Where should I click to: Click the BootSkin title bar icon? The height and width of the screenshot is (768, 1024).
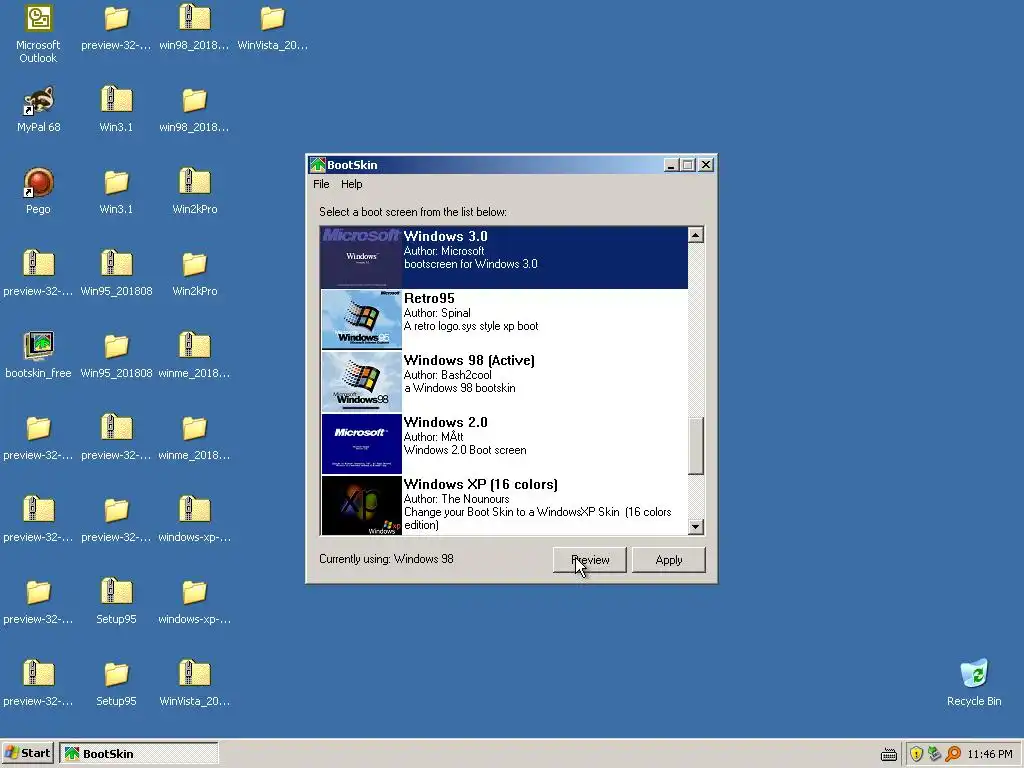tap(317, 165)
